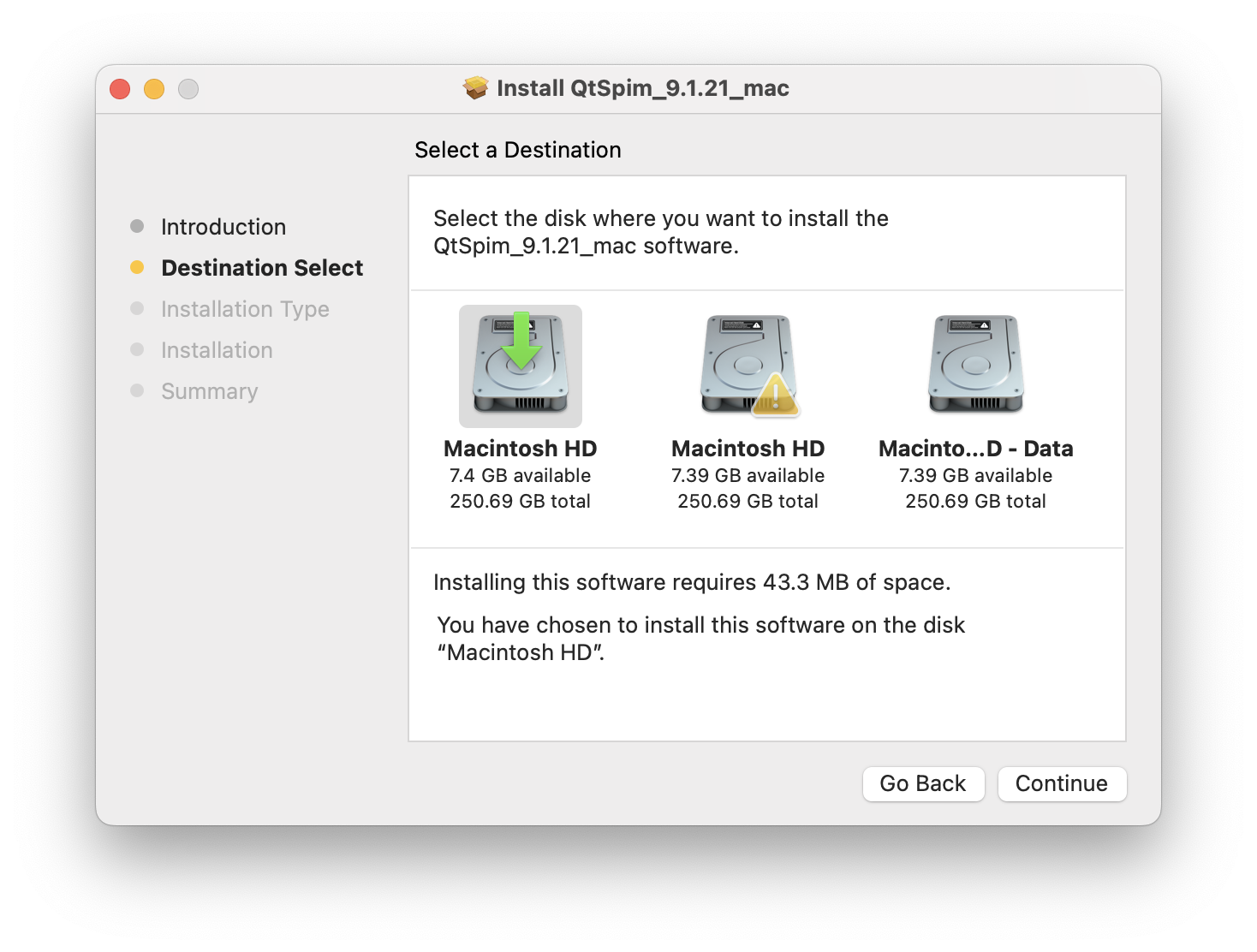Screen dimensions: 1257x952
Task: Select the Macintosh HD disk with warning badge
Action: coord(748,366)
